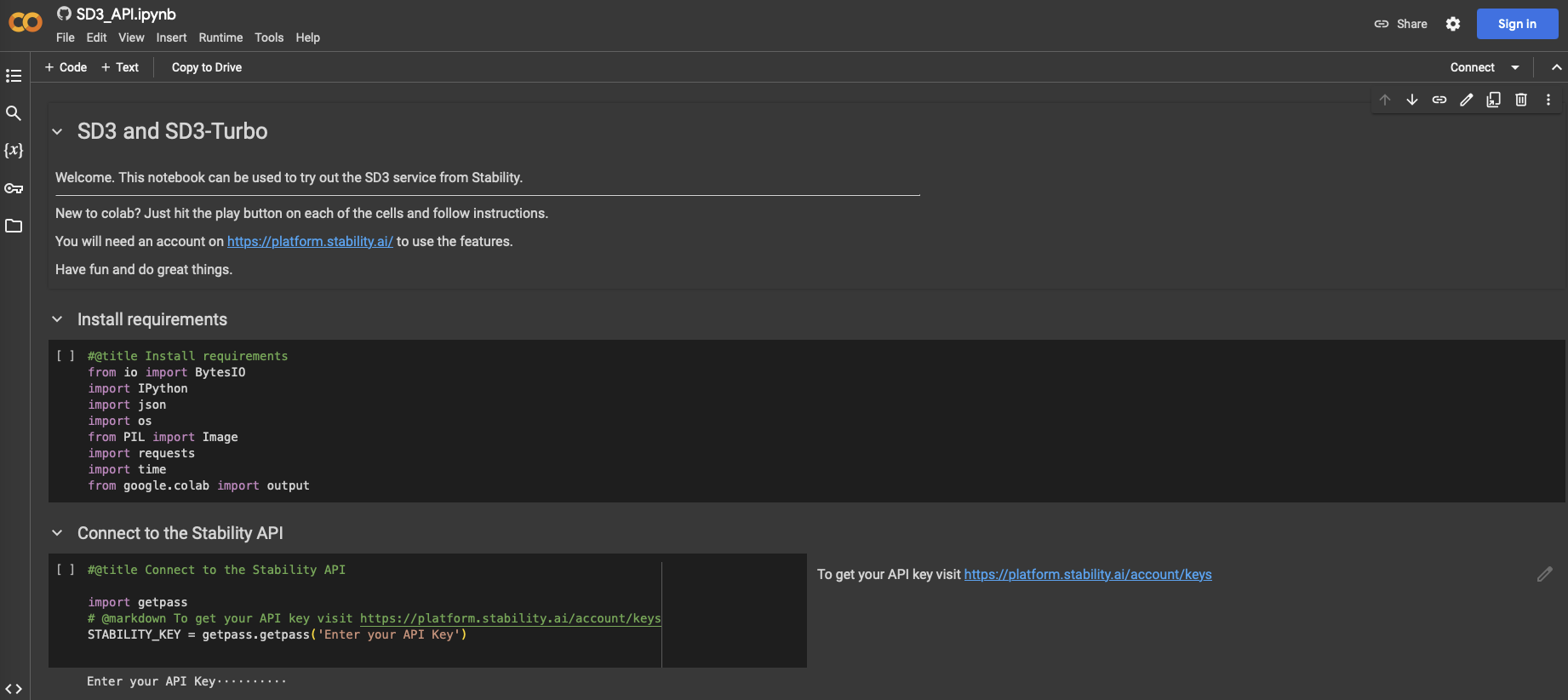
Task: Open the table of contents sidebar
Action: coord(14,76)
